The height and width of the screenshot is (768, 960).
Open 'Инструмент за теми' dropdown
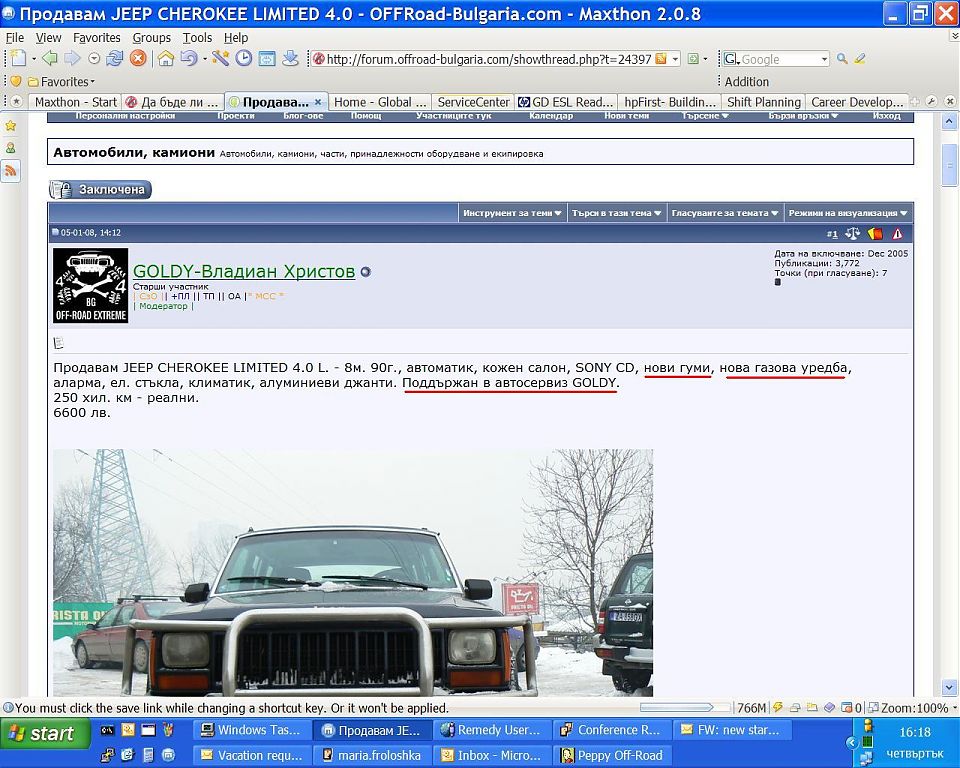click(x=512, y=213)
